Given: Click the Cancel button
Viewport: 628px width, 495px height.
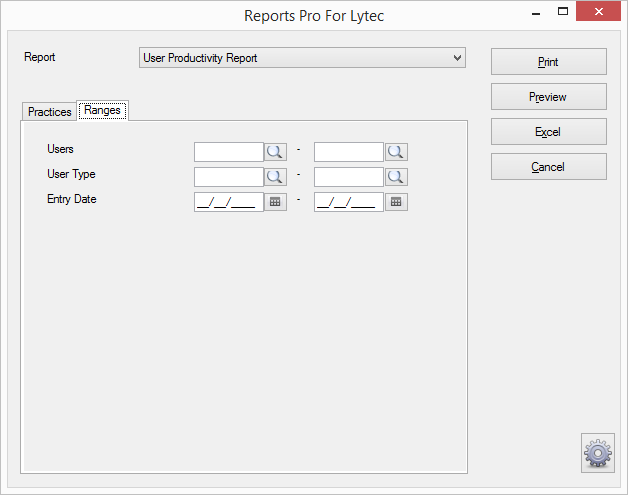Looking at the screenshot, I should pos(548,166).
